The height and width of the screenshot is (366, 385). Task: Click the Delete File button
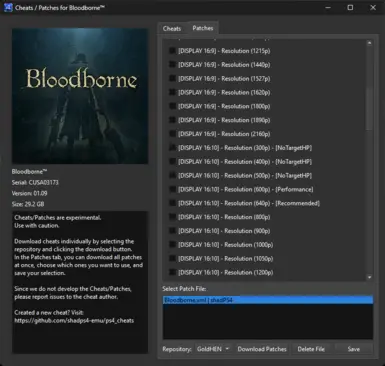(311, 349)
